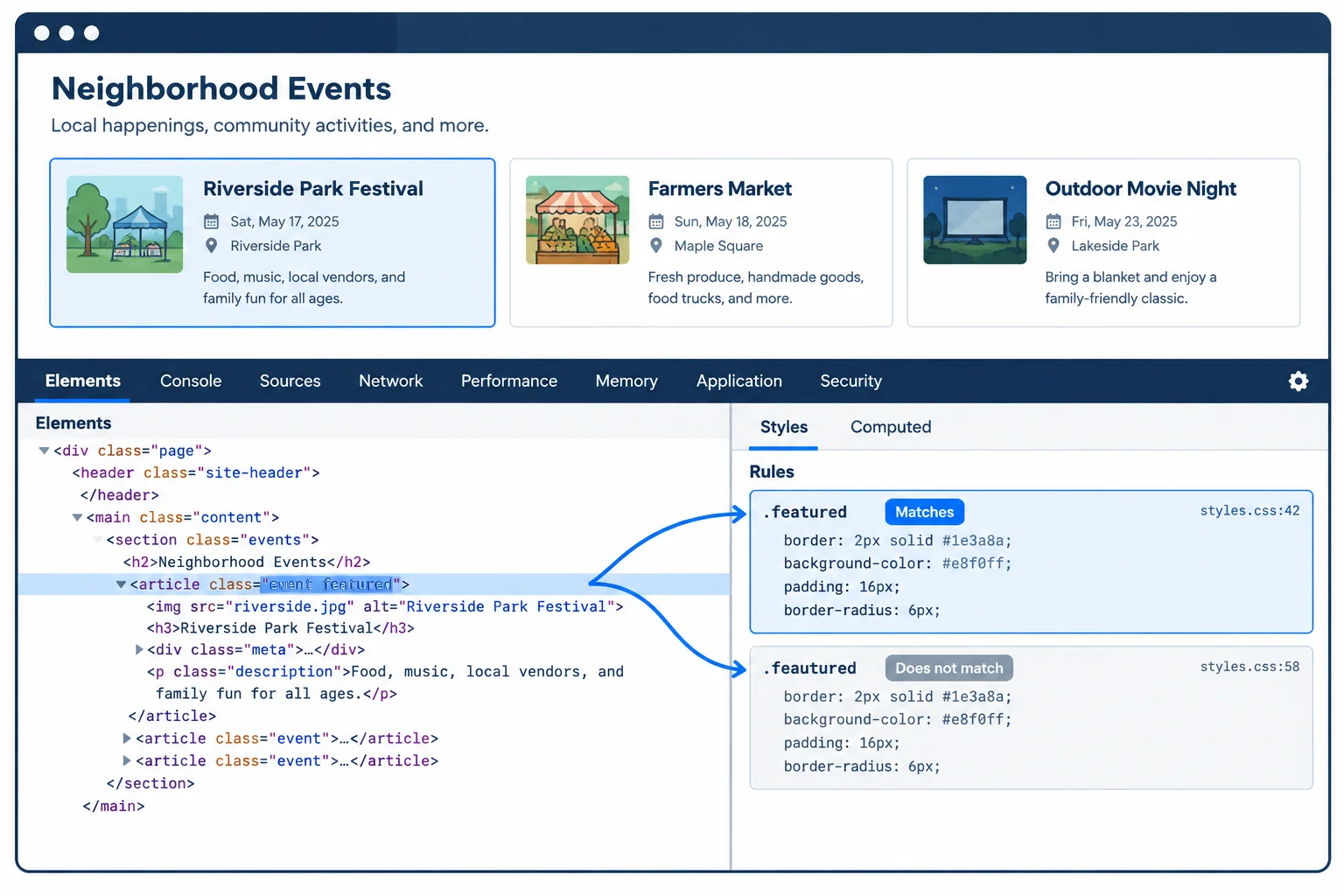Expand the last collapsed article class="event" node
Viewport: 1344px width, 896px height.
pyautogui.click(x=127, y=760)
